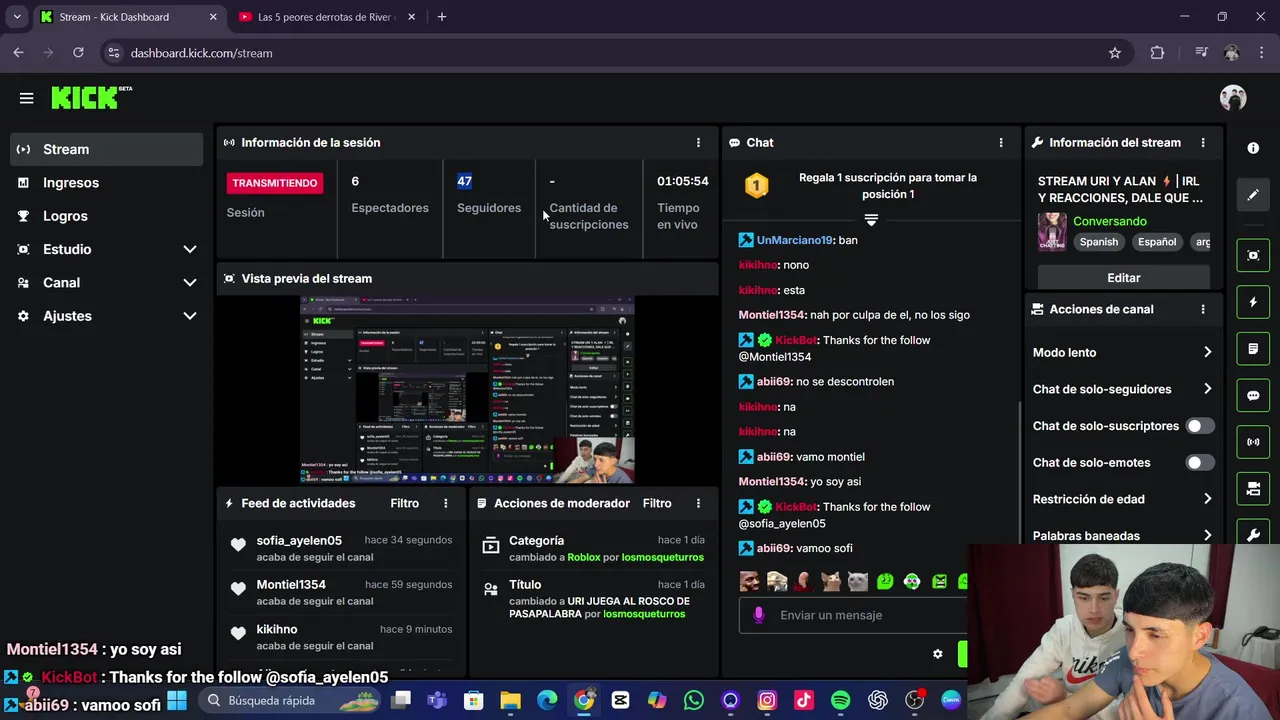Open a new browser tab
1280x720 pixels.
coord(442,17)
